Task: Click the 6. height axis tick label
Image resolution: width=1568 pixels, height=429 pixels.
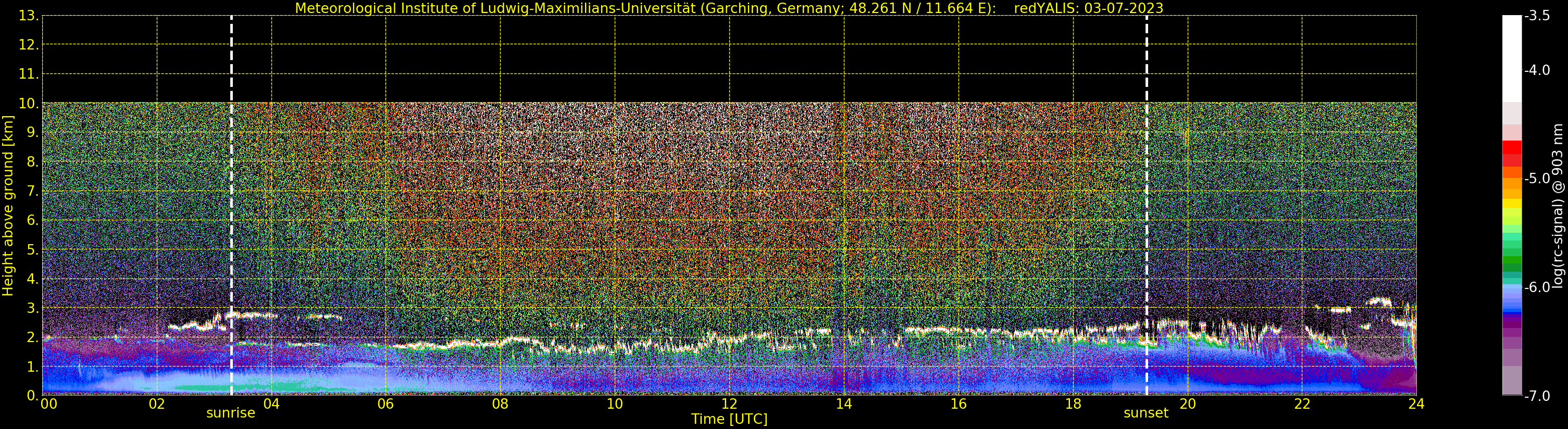Action: point(32,220)
